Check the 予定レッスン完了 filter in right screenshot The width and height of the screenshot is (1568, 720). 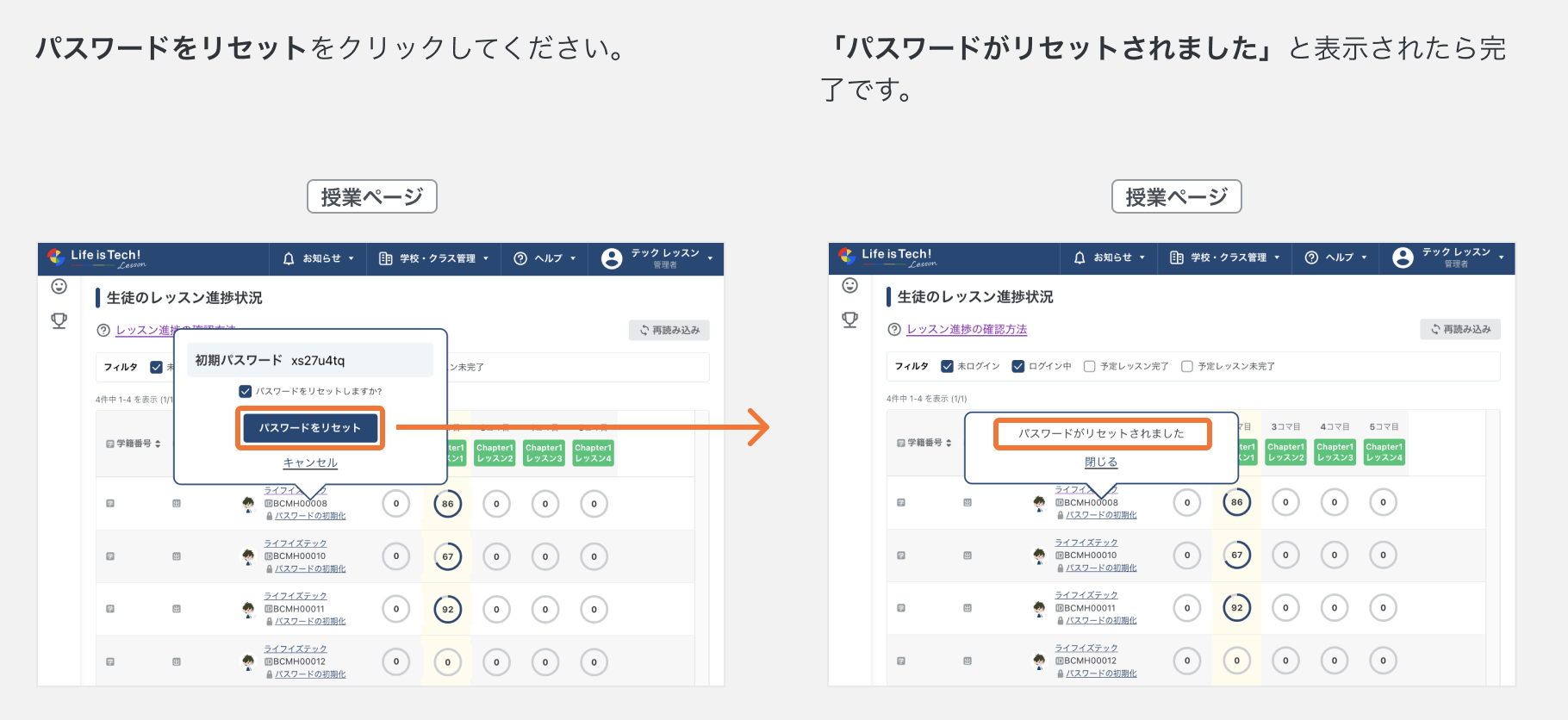click(1089, 366)
